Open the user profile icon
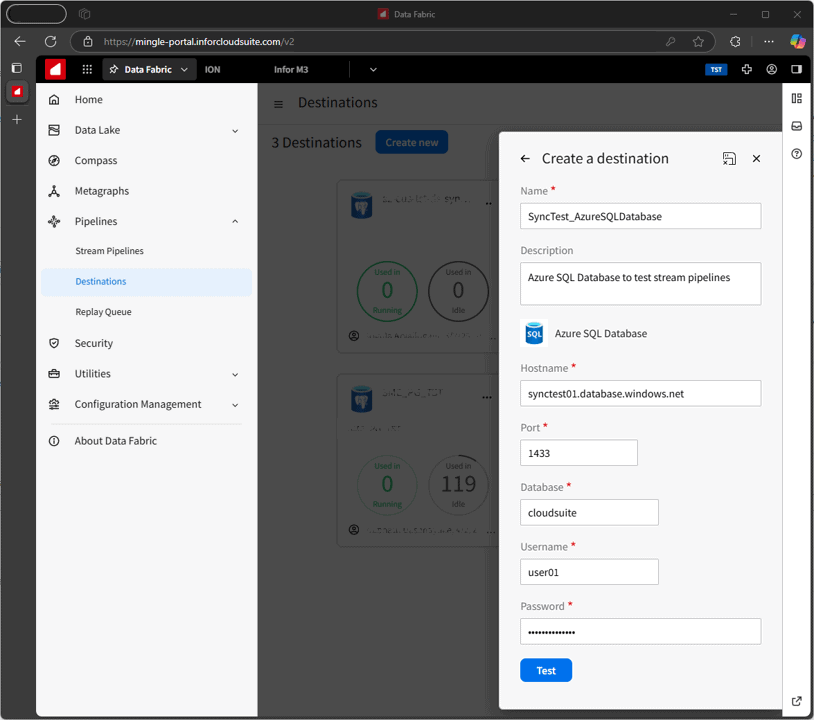 (771, 69)
